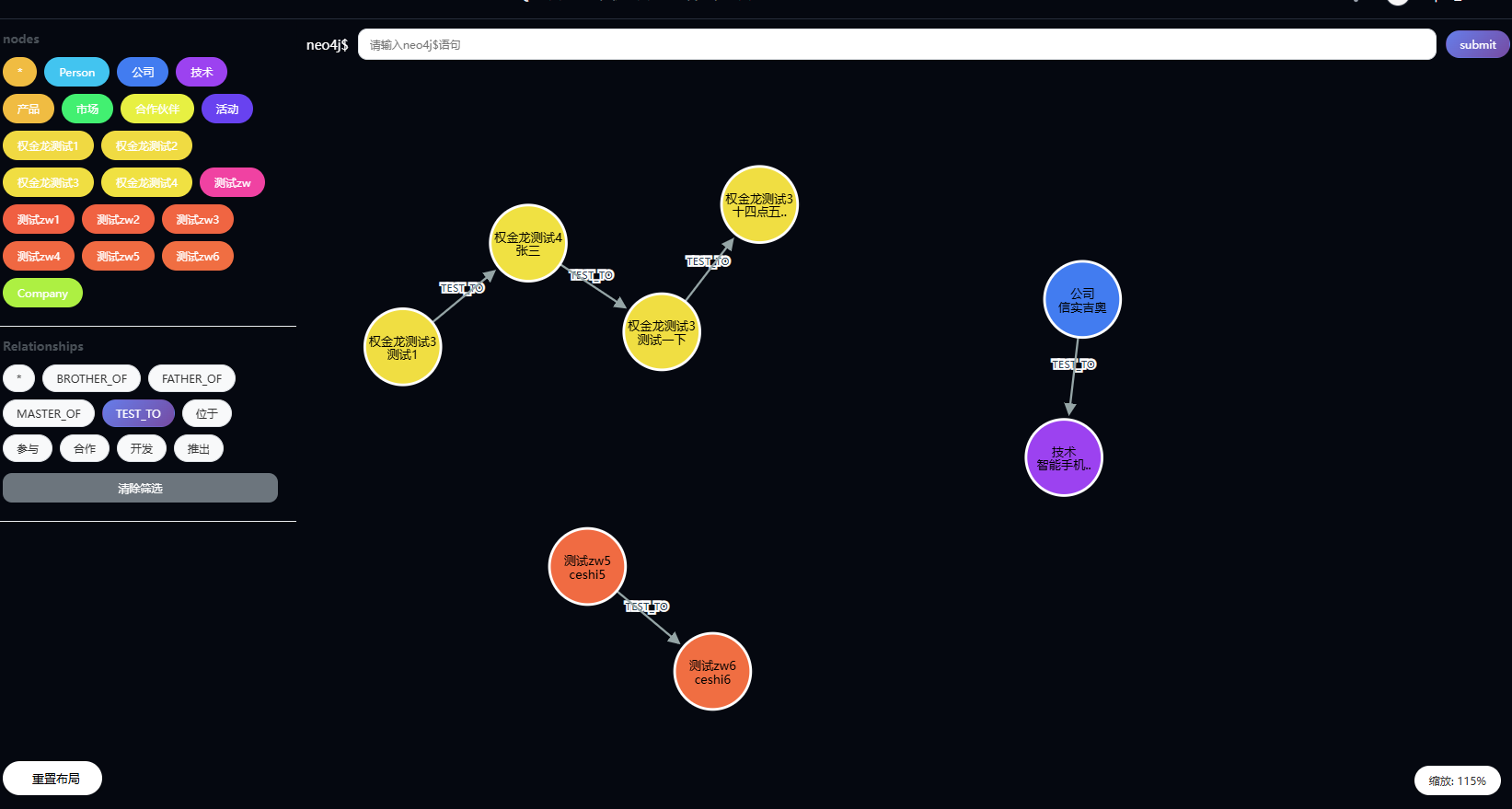Choose the green 市场 node tag
1512x809 pixels.
[x=87, y=110]
